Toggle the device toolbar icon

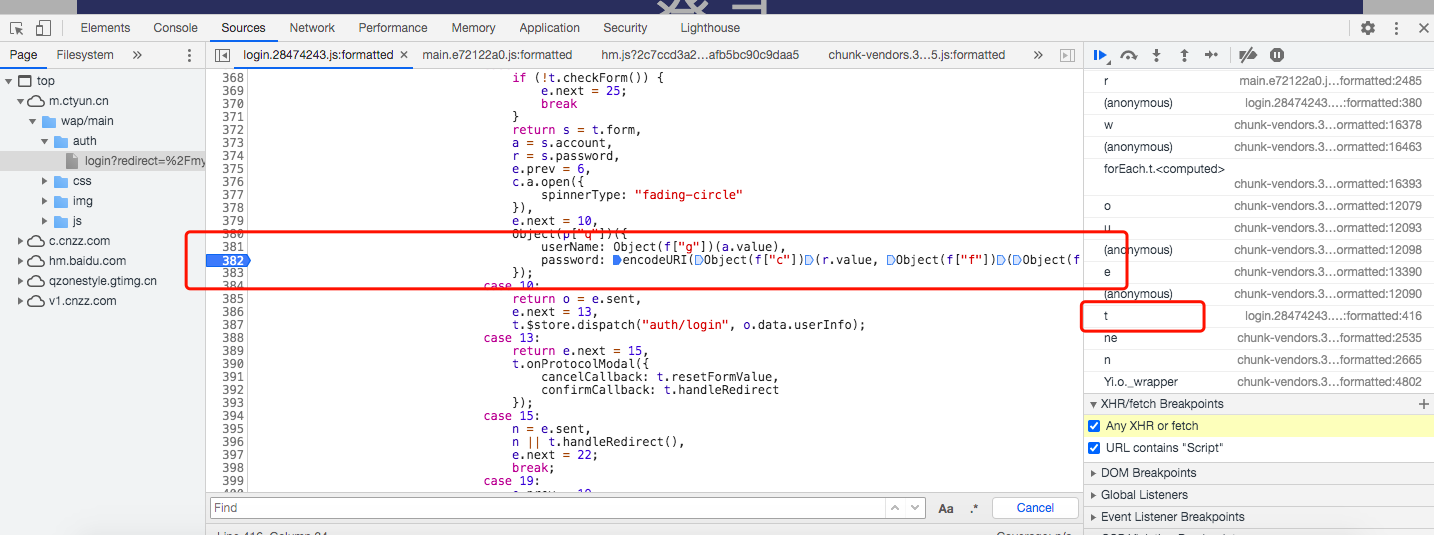point(43,28)
